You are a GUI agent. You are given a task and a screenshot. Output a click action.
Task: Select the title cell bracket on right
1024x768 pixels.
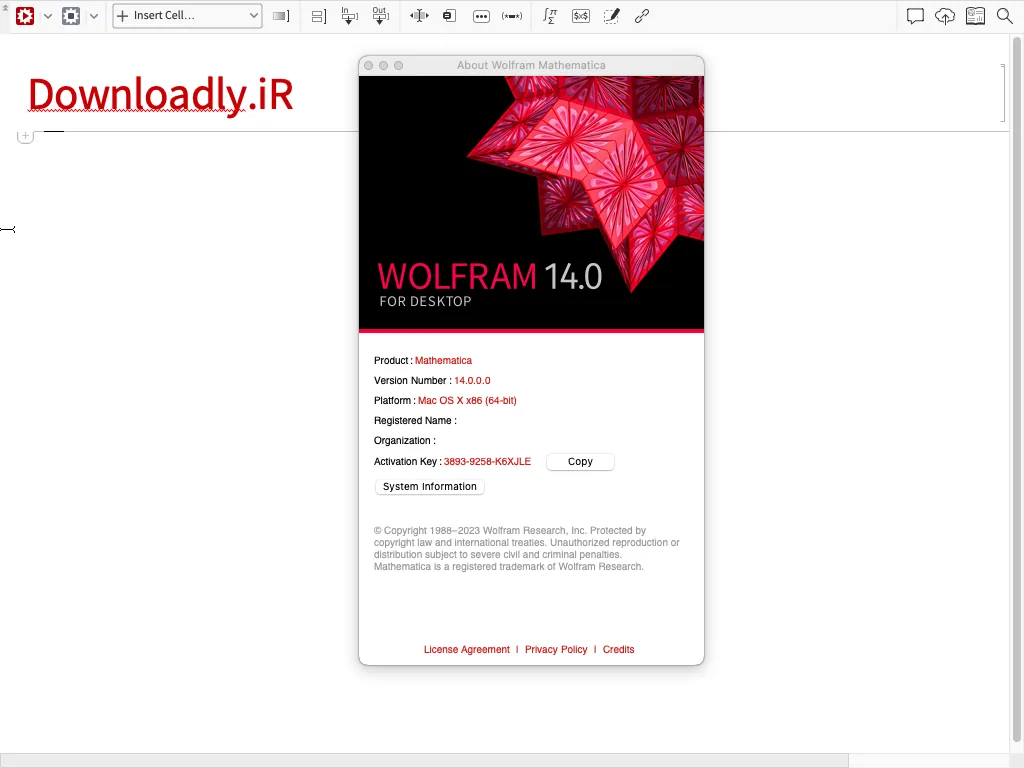1002,93
